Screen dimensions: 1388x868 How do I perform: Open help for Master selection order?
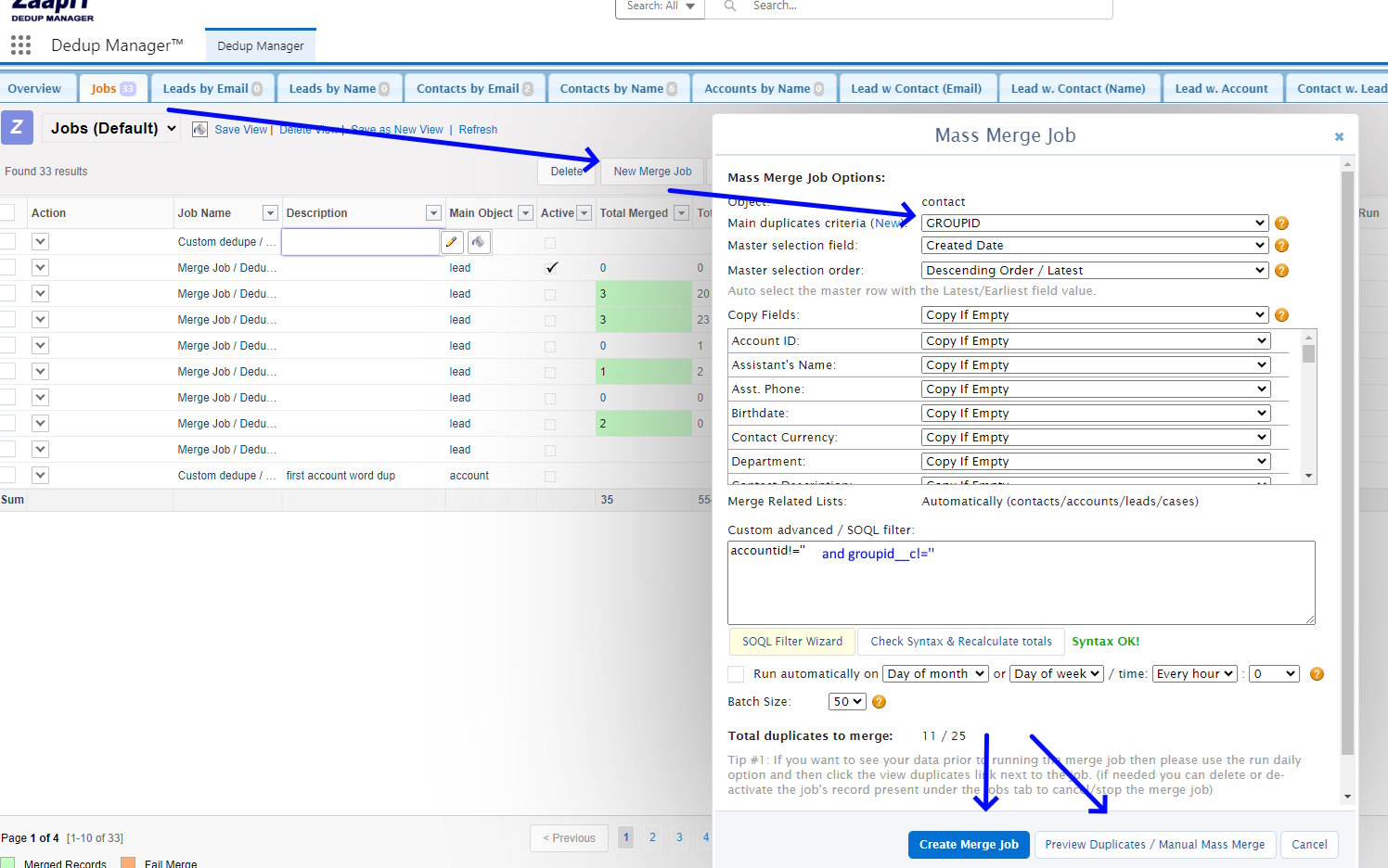[x=1281, y=271]
